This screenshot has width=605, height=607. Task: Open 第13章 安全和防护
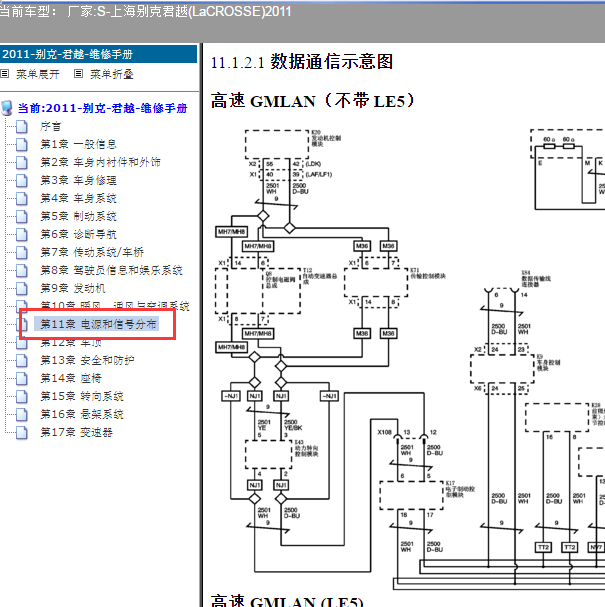(87, 360)
